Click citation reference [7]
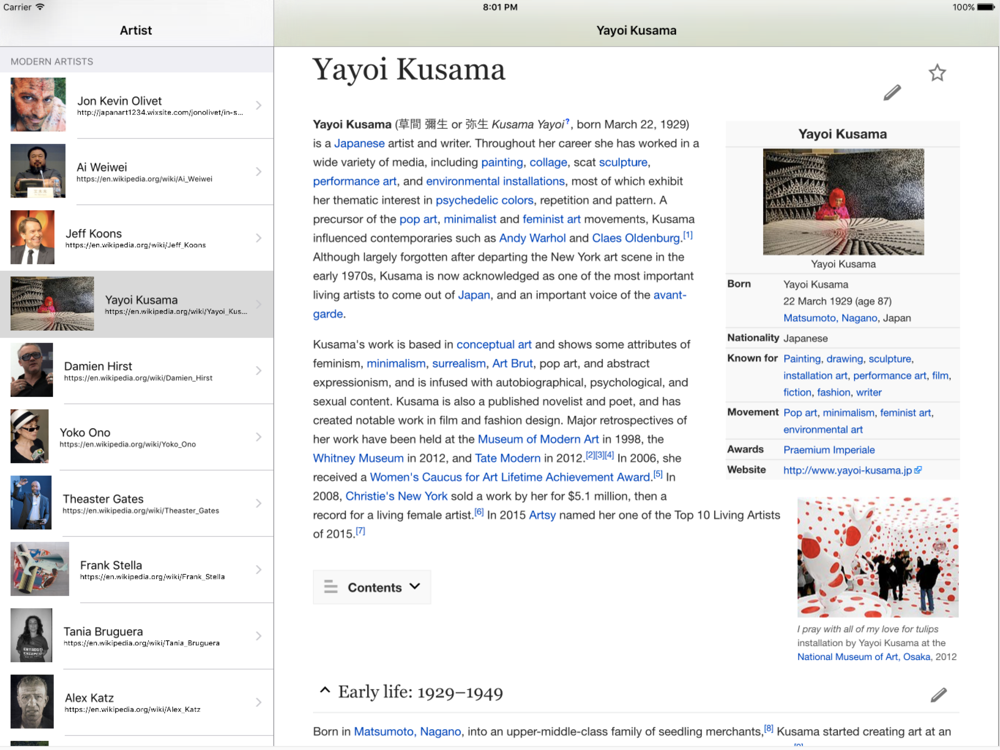Screen dimensions: 1000x750 point(360,531)
